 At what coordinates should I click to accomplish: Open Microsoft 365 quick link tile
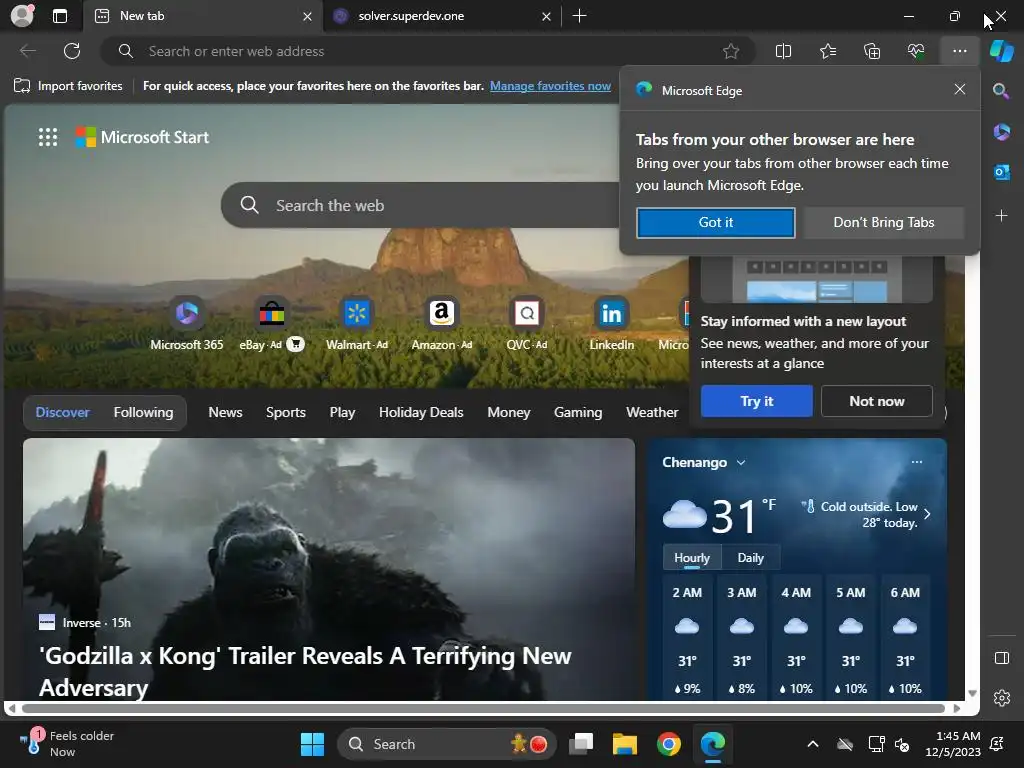pyautogui.click(x=187, y=324)
